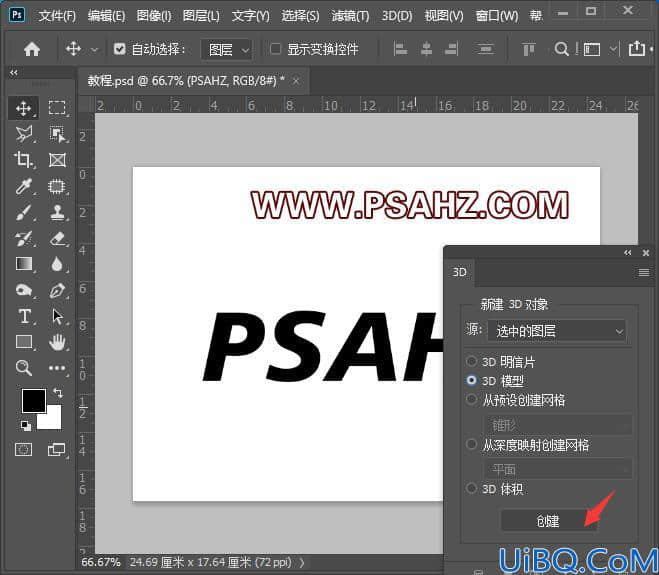Choose the 从预设创建网格 radio option
Viewport: 659px width, 575px height.
coord(472,399)
